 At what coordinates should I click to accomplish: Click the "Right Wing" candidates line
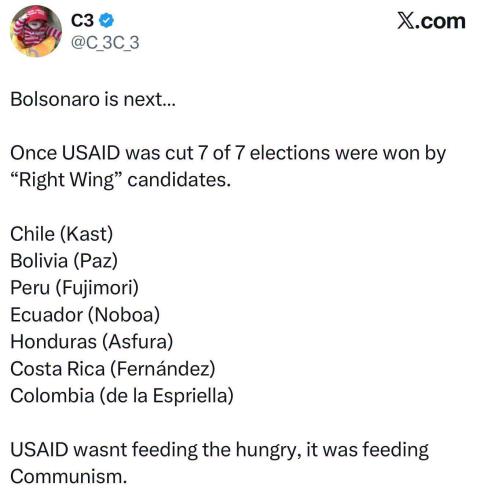coord(121,180)
